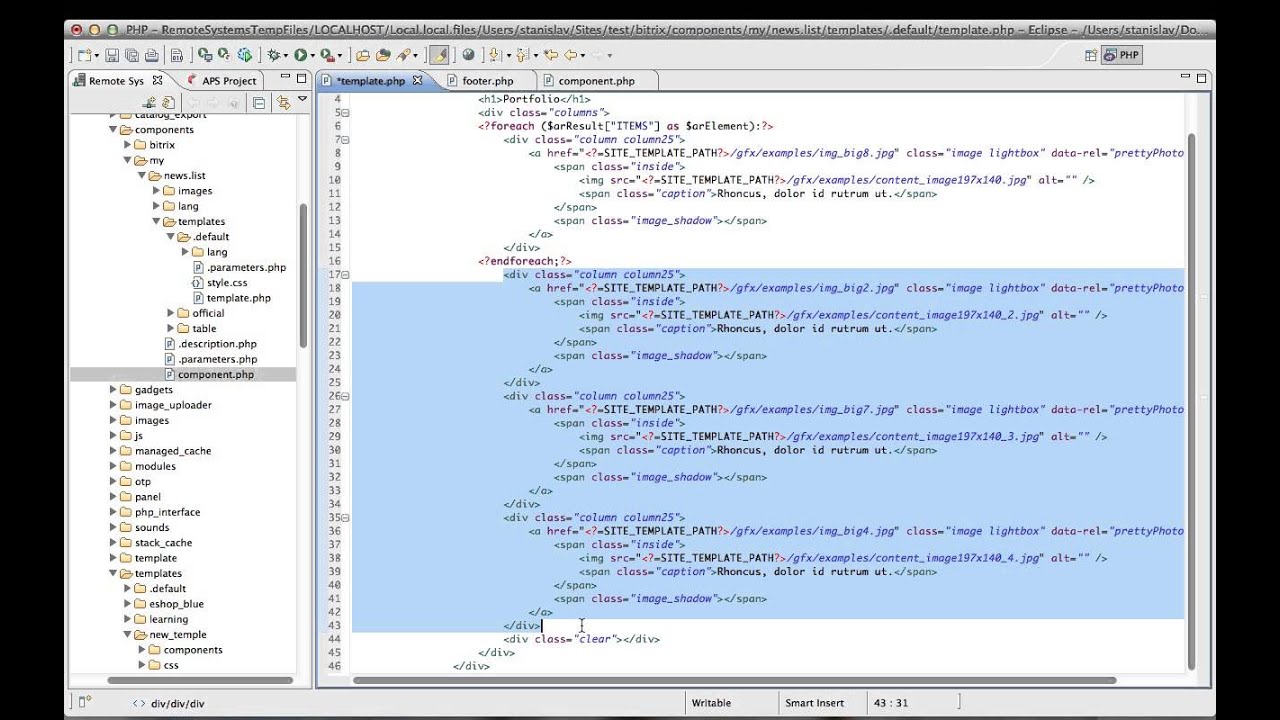
Task: Open the Run dropdown arrow
Action: coord(312,56)
